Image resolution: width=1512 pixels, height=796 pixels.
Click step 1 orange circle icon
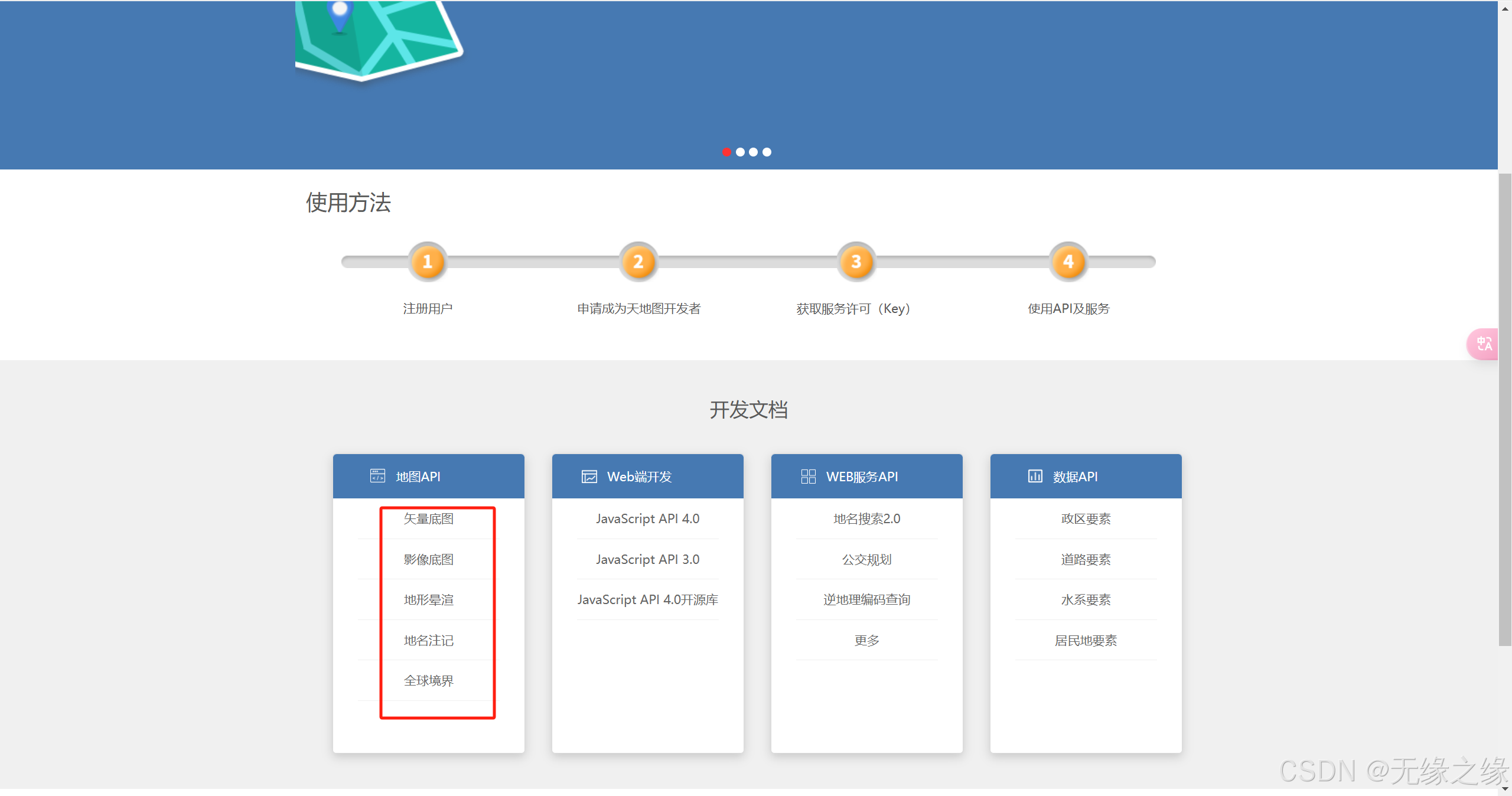tap(428, 262)
